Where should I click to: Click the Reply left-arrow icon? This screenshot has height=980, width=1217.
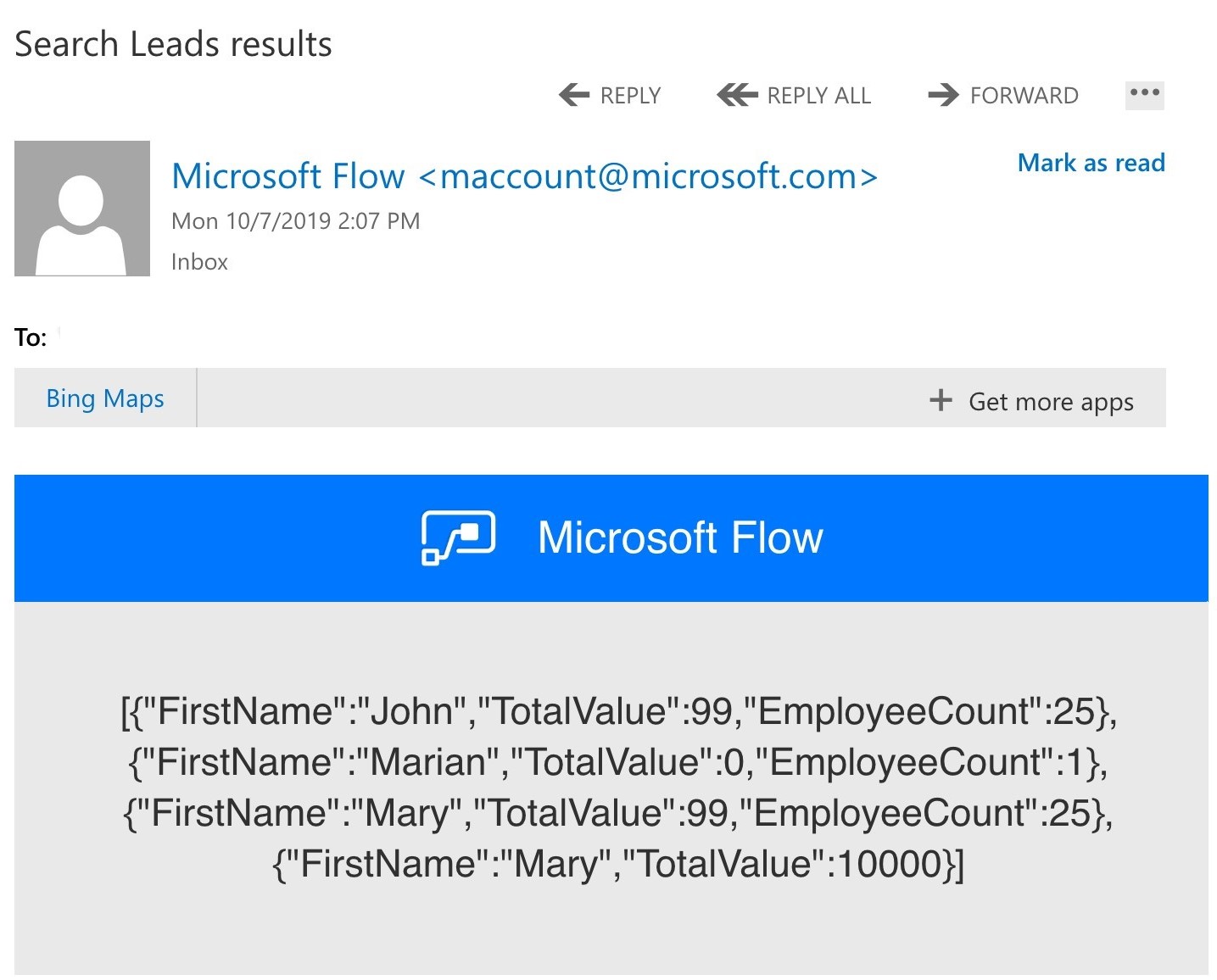(x=574, y=95)
